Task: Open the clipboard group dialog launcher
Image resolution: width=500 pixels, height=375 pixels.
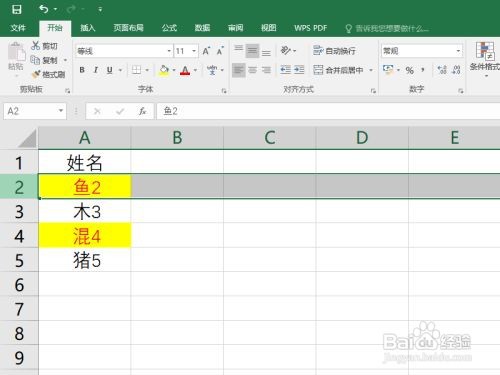Action: pyautogui.click(x=68, y=91)
